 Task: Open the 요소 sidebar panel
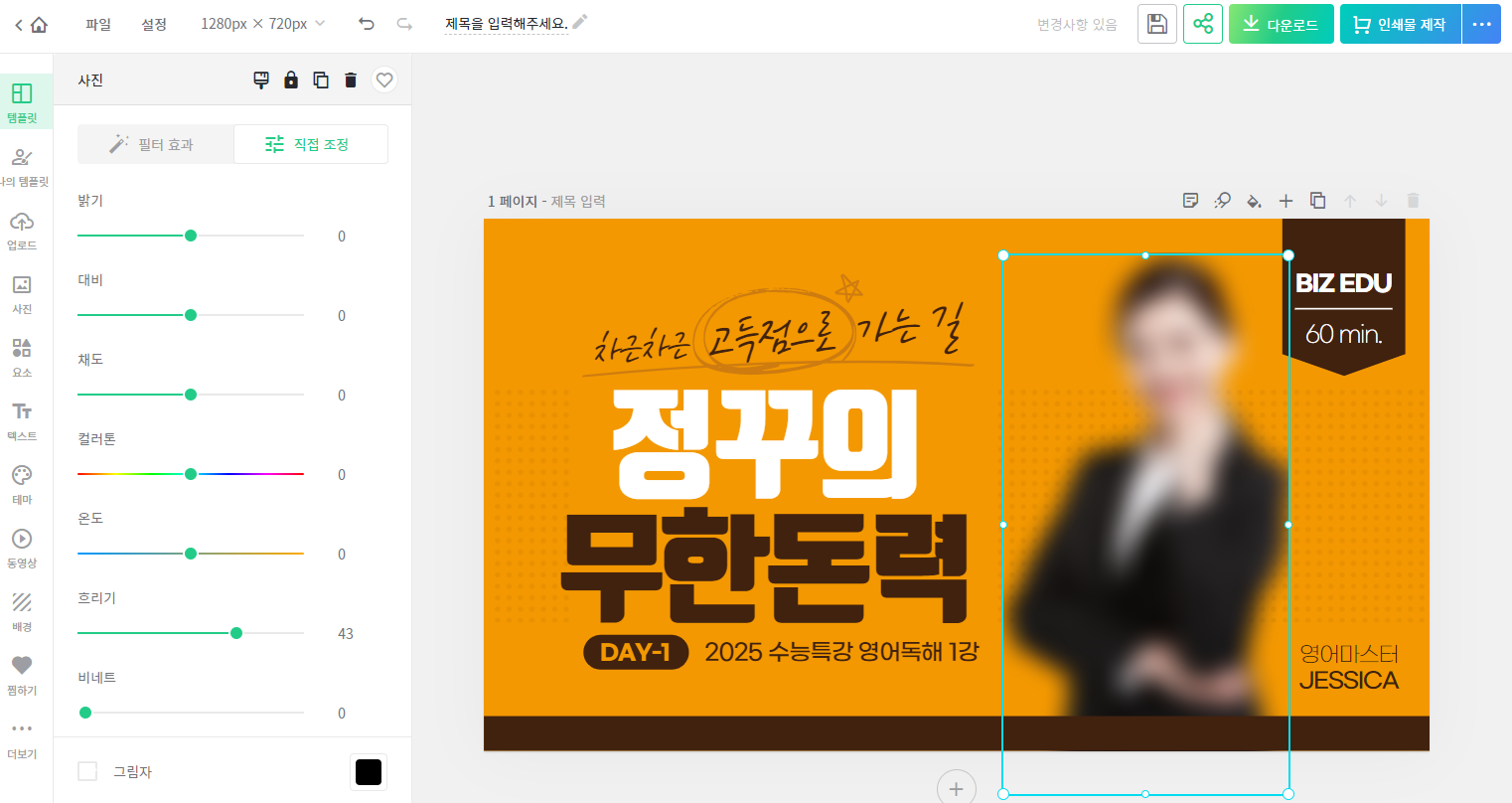(22, 357)
